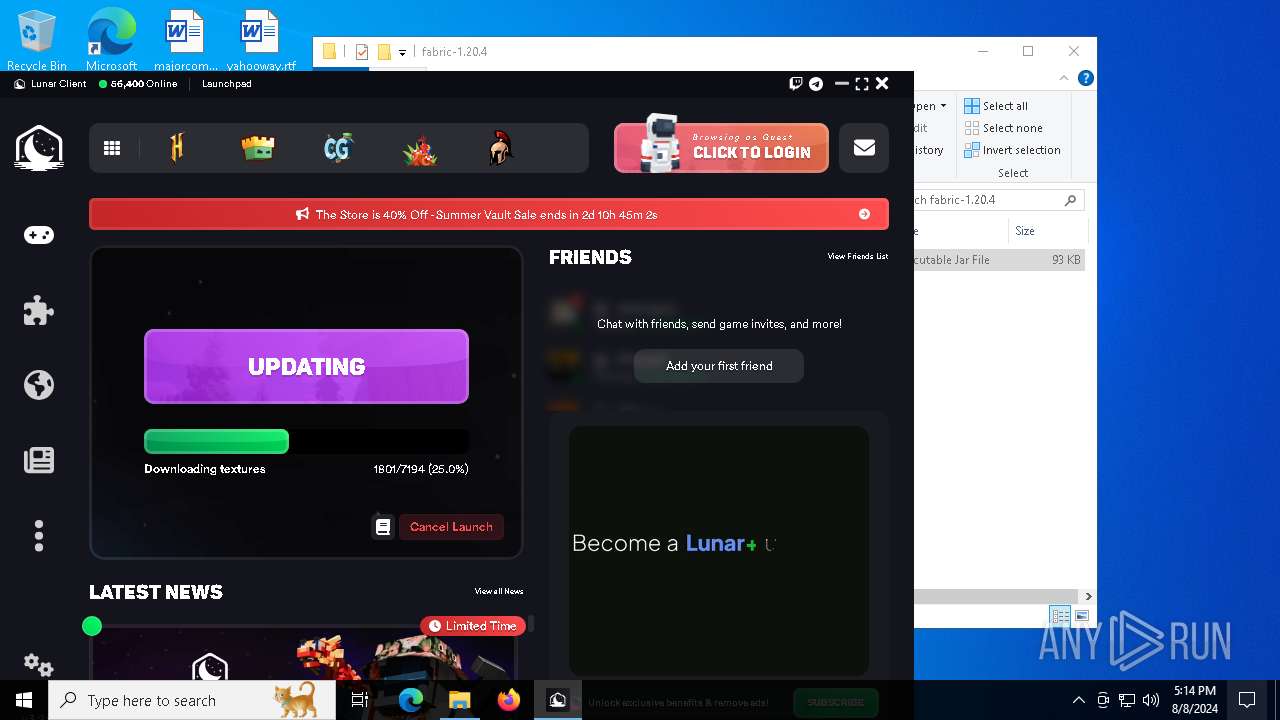Click Select all in File Explorer
The image size is (1280, 720).
tap(996, 106)
